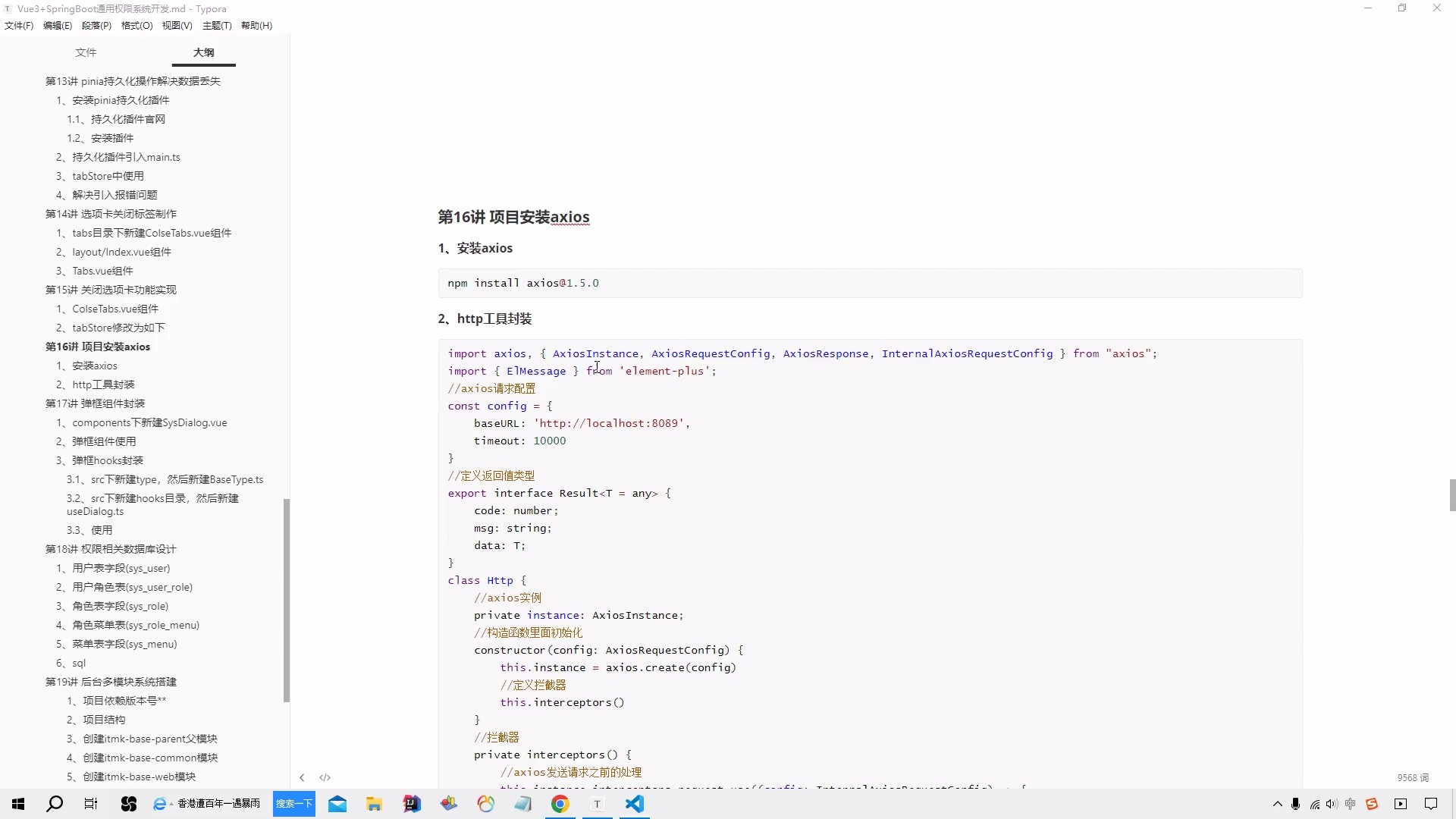1456x819 pixels.
Task: Open the 主题 menu
Action: tap(217, 25)
